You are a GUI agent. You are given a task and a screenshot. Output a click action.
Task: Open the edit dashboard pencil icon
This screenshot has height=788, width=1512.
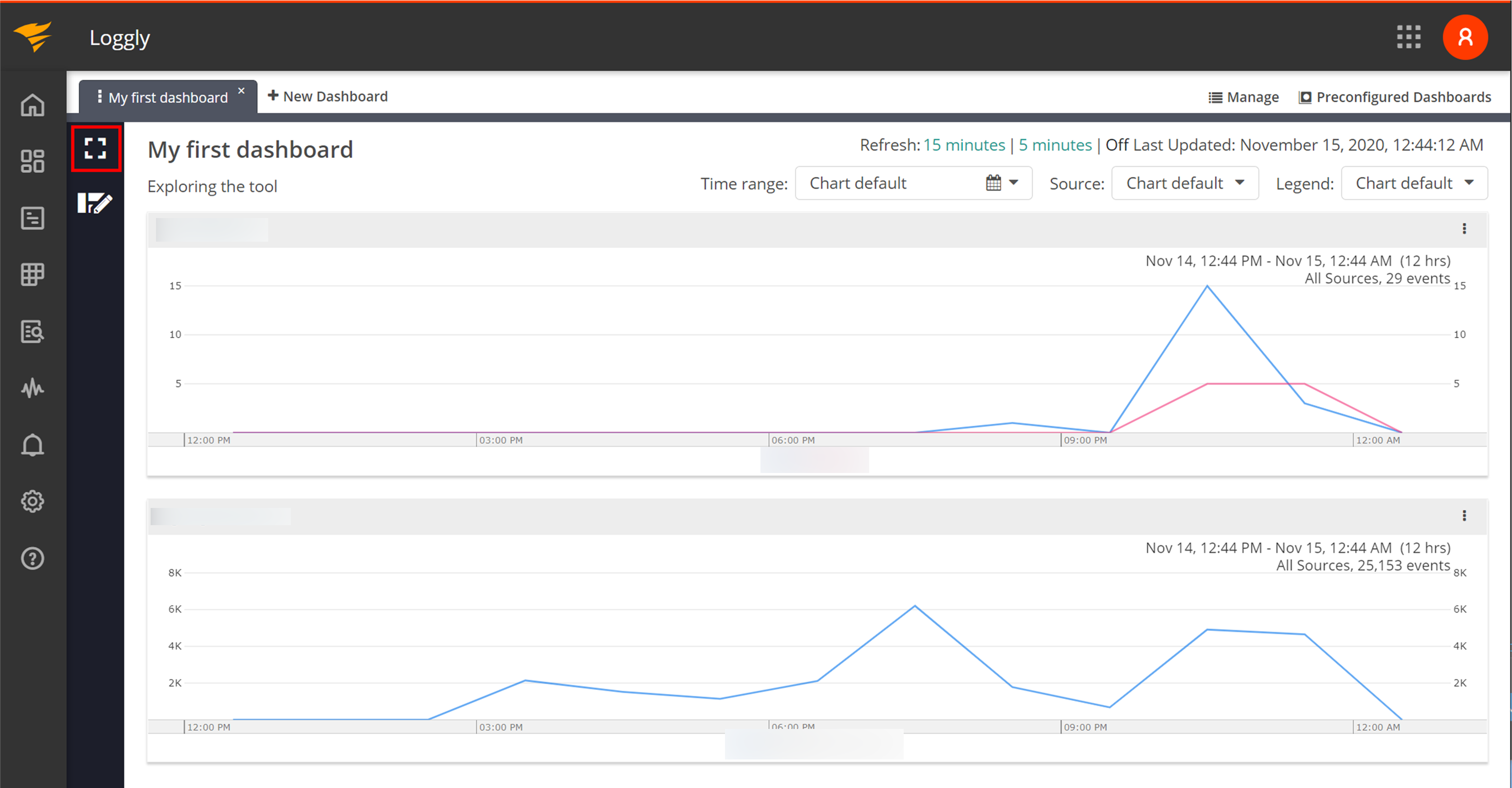tap(94, 203)
